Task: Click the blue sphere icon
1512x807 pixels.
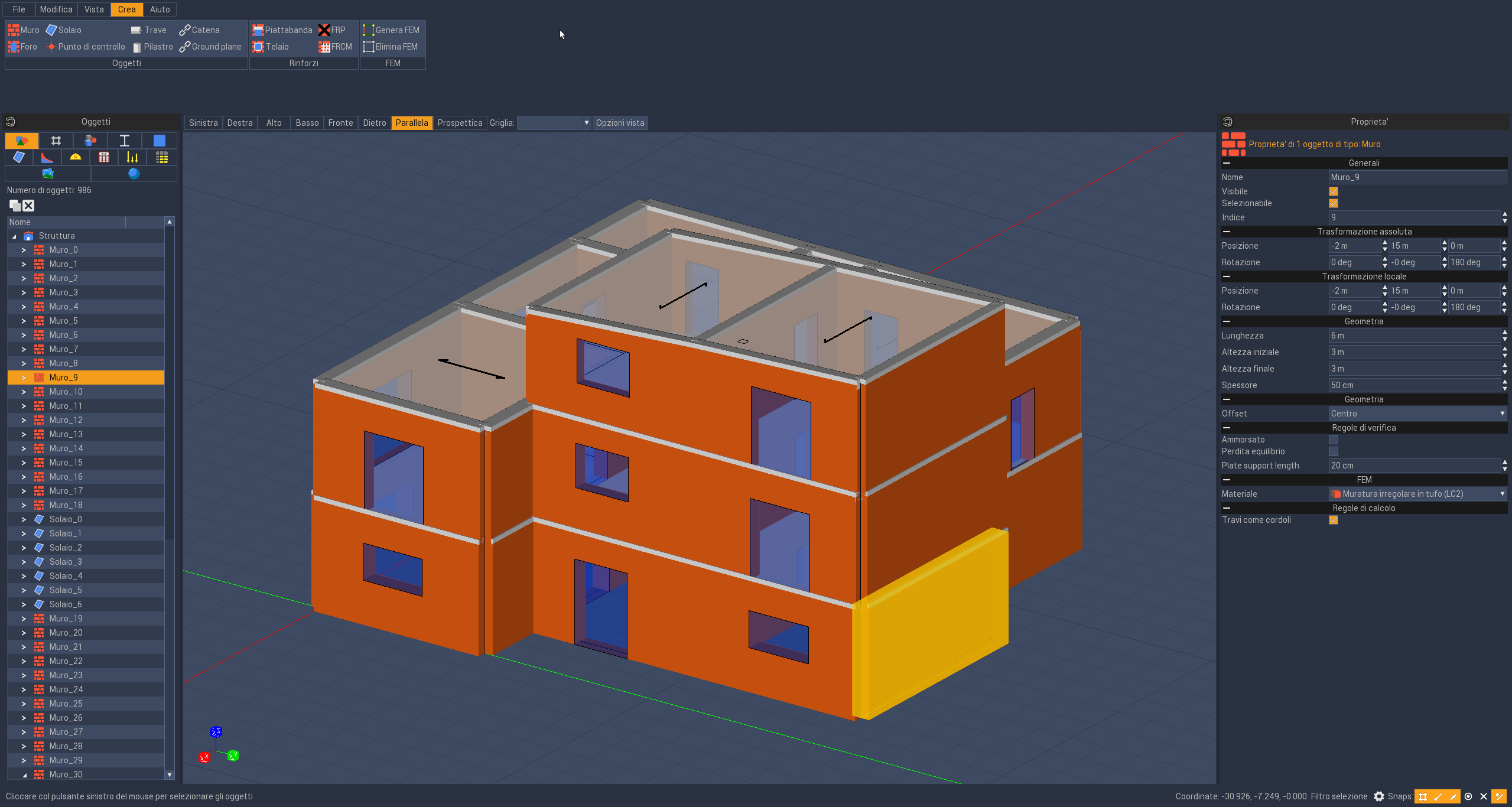Action: pos(134,174)
